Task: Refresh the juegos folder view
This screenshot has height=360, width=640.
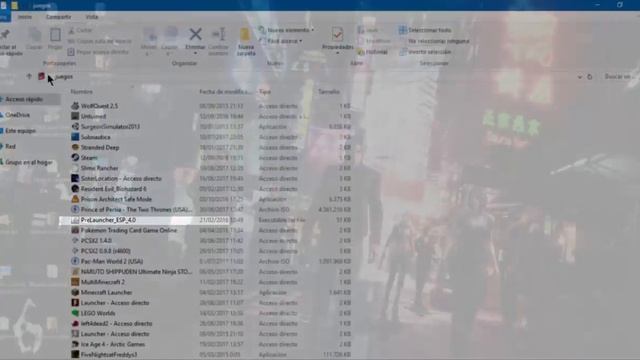Action: click(589, 77)
